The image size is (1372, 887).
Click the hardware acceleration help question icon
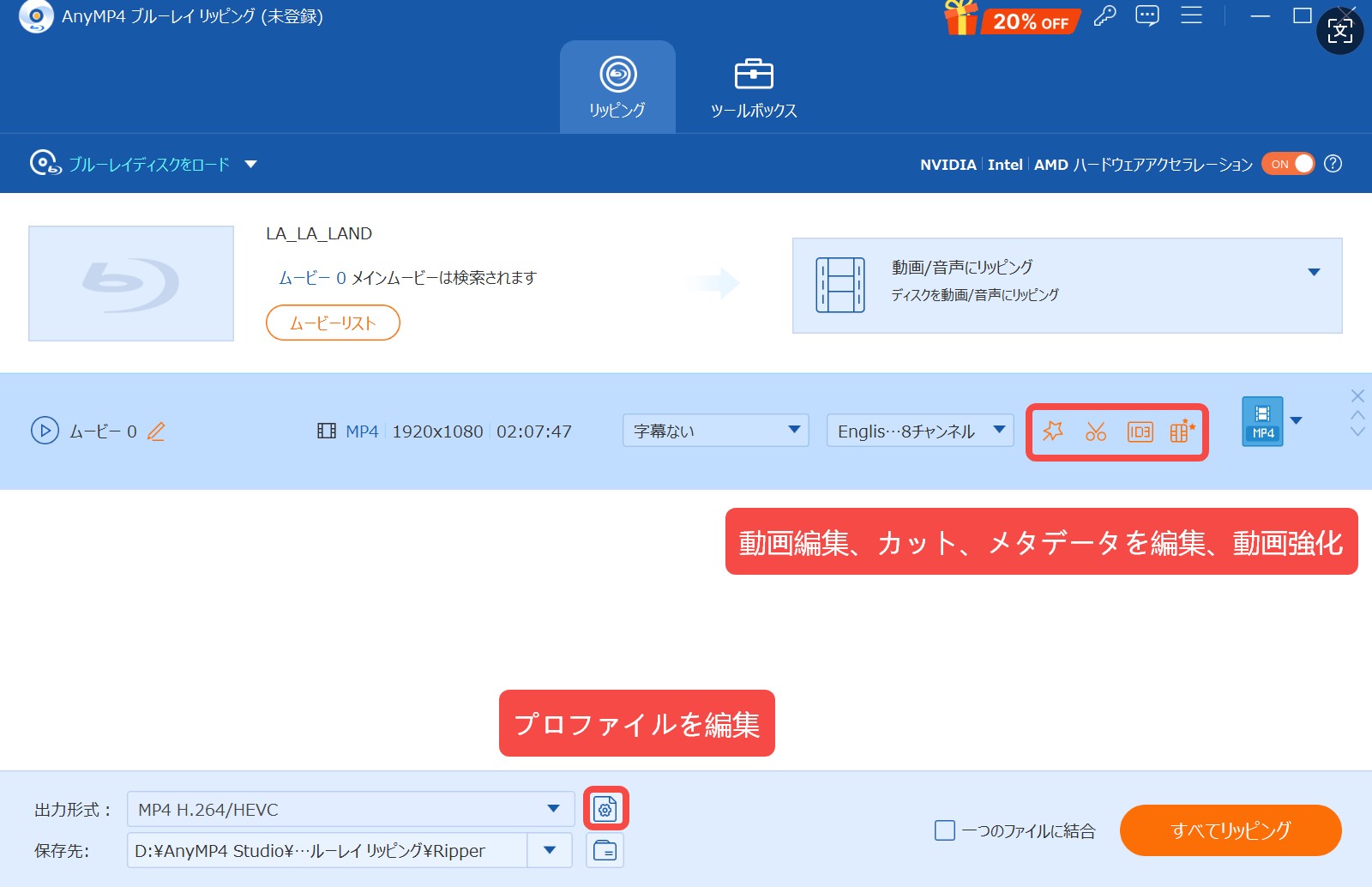[x=1333, y=164]
